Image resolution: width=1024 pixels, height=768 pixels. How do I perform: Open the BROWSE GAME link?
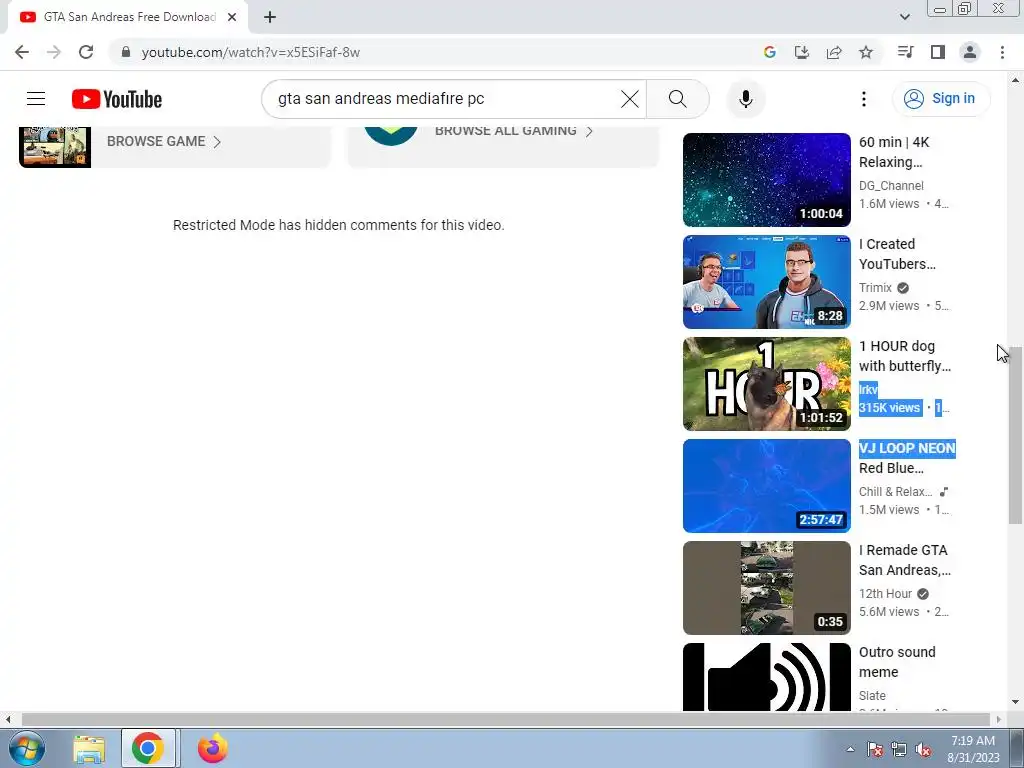click(163, 142)
